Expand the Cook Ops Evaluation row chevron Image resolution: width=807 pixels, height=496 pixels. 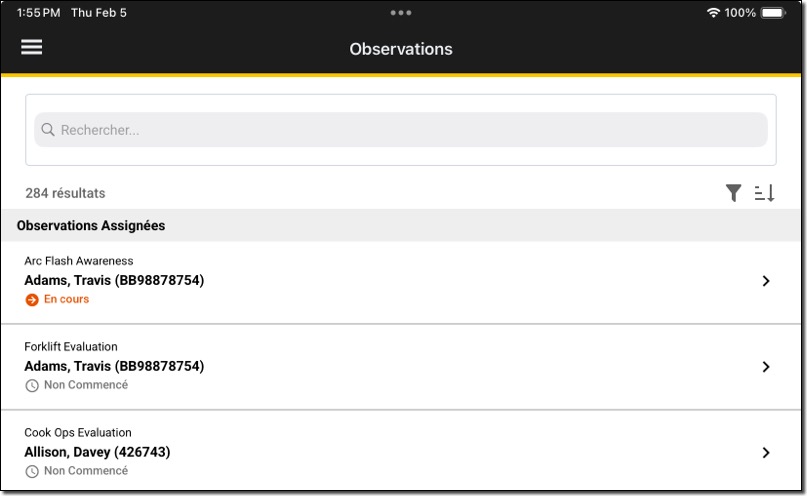point(766,452)
